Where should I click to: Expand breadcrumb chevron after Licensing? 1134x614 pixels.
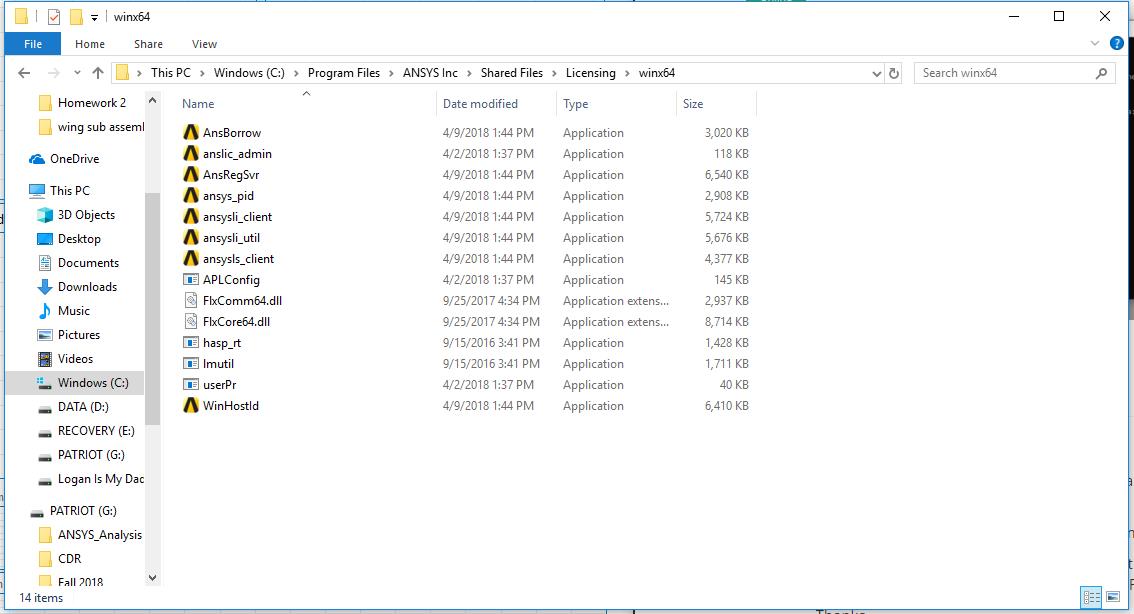(627, 73)
